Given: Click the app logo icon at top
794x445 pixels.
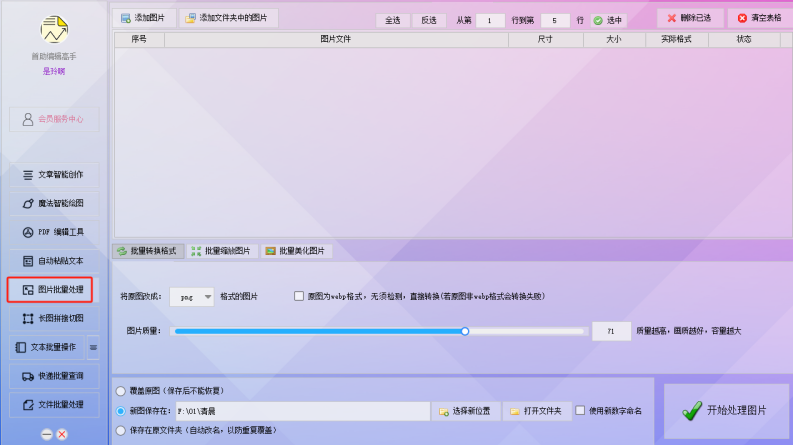Looking at the screenshot, I should pyautogui.click(x=54, y=29).
